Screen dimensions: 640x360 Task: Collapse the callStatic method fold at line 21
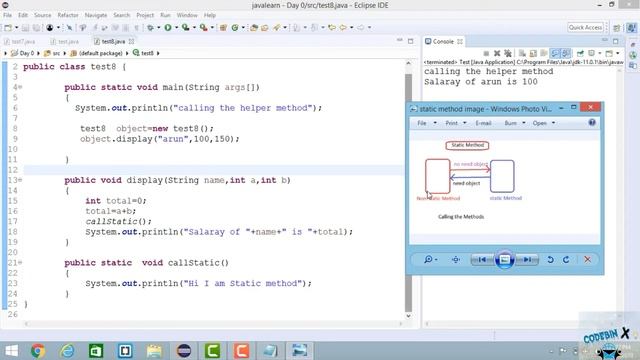pyautogui.click(x=20, y=262)
